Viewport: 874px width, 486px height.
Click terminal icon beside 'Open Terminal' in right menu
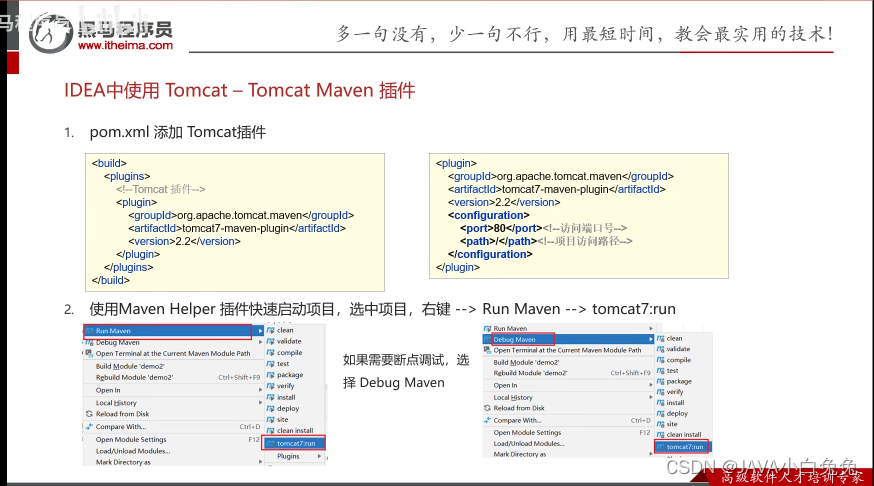pos(487,350)
